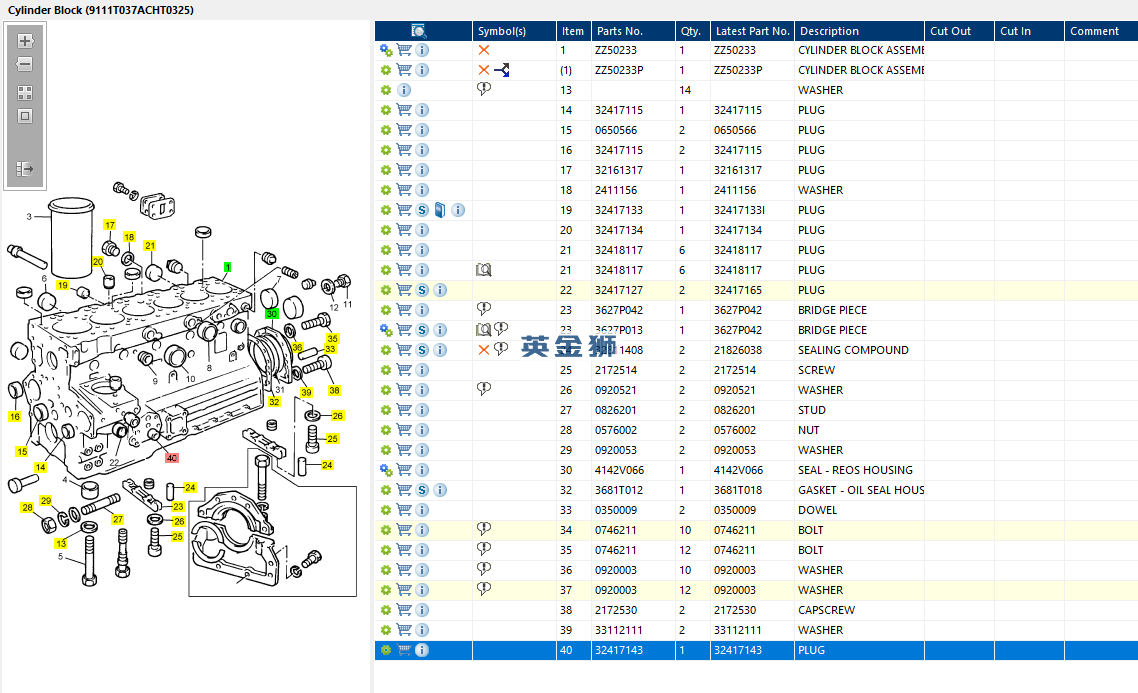
Task: Add item 39 WASHER 33112111 to cart
Action: pyautogui.click(x=404, y=630)
